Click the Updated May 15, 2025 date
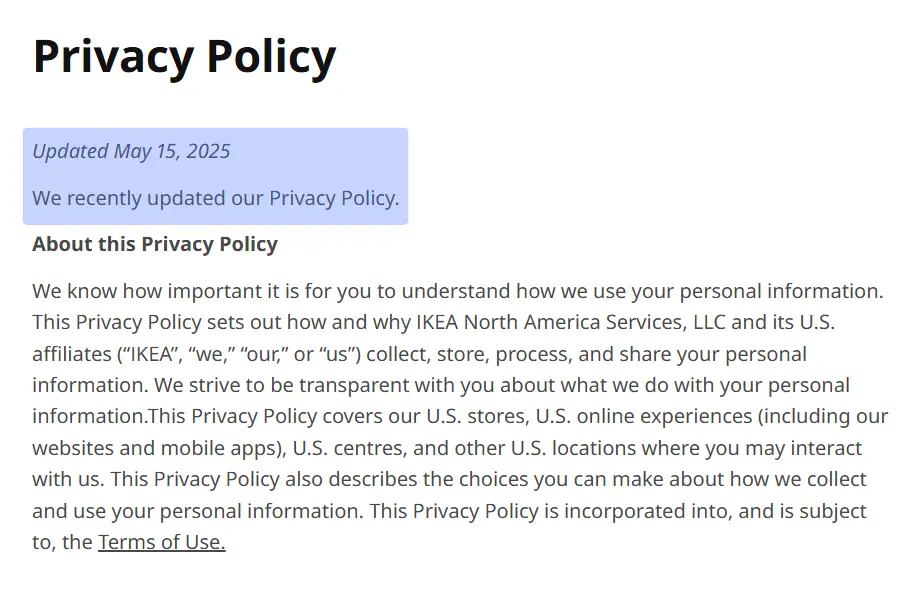Image resolution: width=920 pixels, height=591 pixels. [x=131, y=151]
